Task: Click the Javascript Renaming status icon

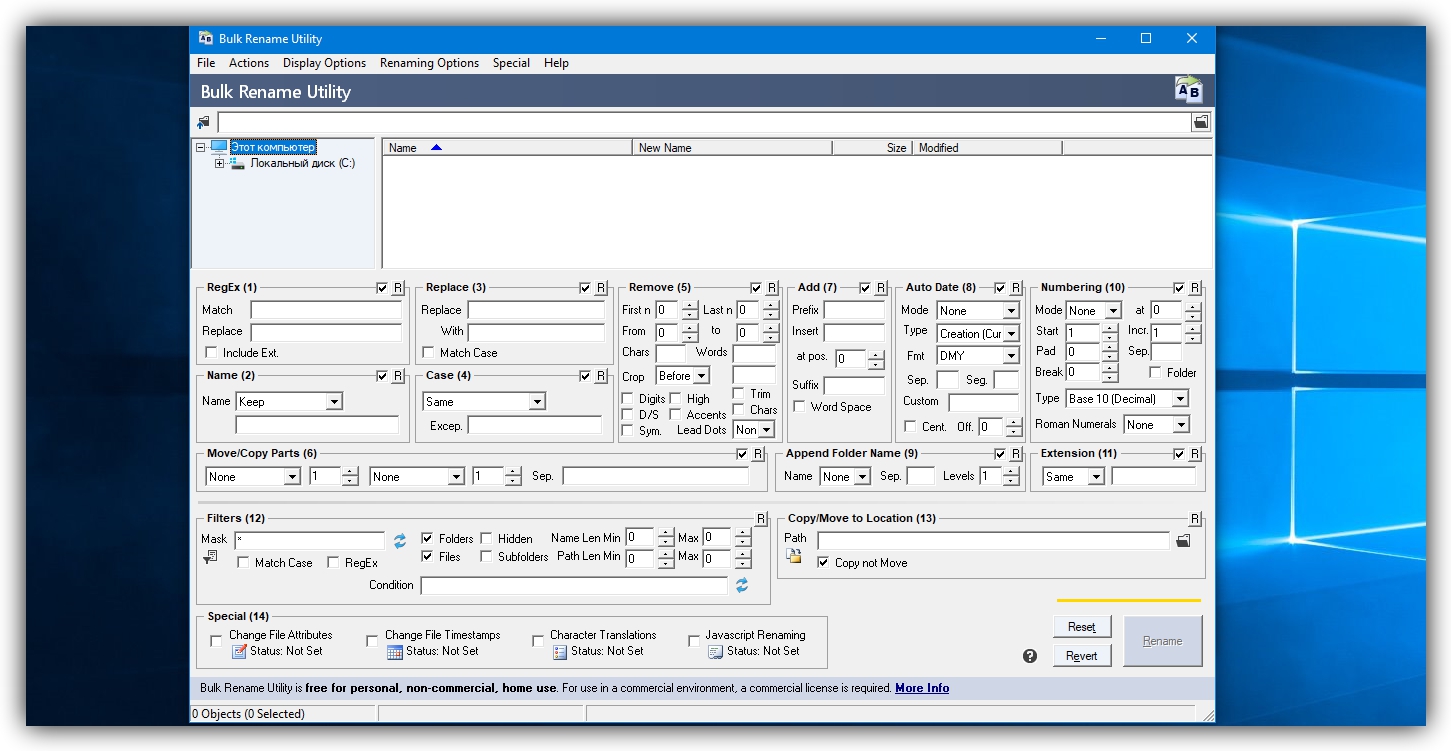Action: [715, 652]
